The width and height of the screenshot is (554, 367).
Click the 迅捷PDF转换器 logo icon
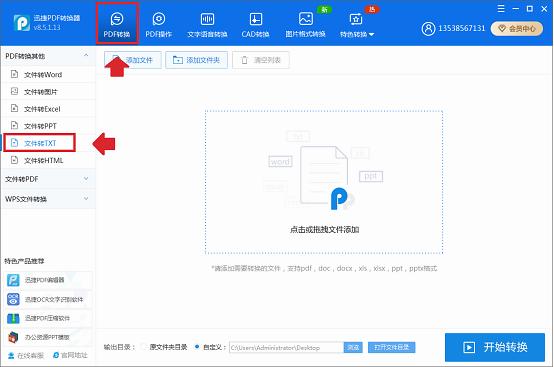point(21,23)
